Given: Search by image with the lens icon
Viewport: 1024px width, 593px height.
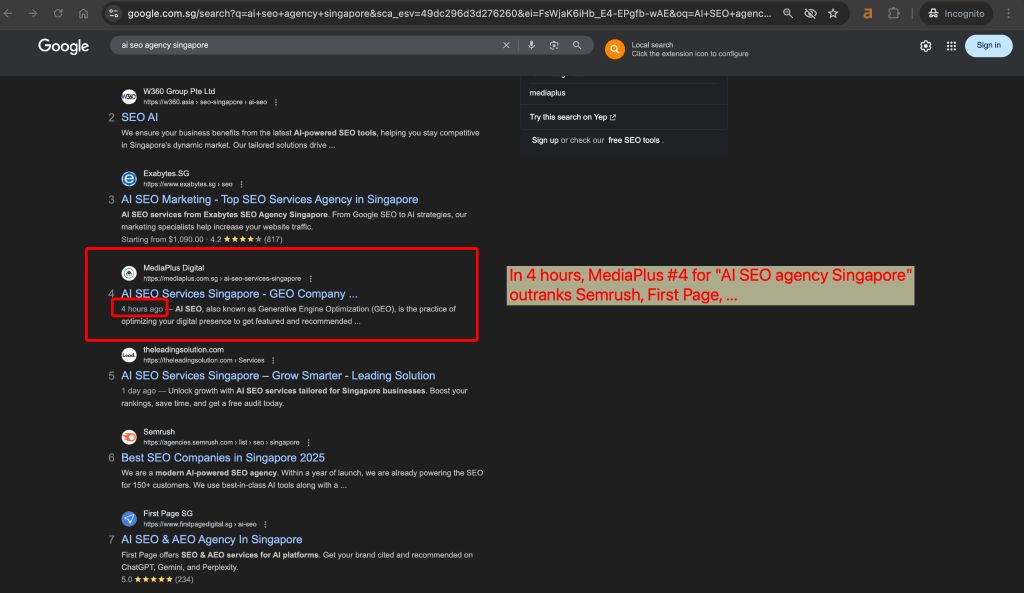Looking at the screenshot, I should pyautogui.click(x=554, y=45).
